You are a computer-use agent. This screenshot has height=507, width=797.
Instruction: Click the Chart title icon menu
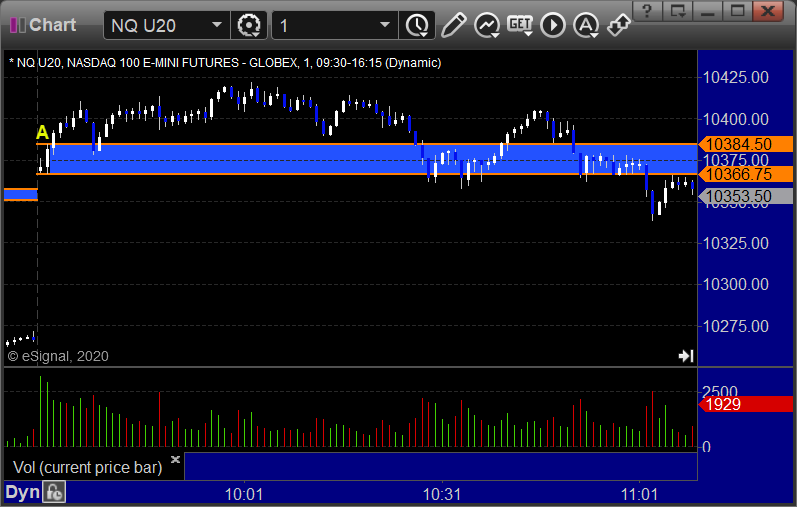(x=18, y=25)
